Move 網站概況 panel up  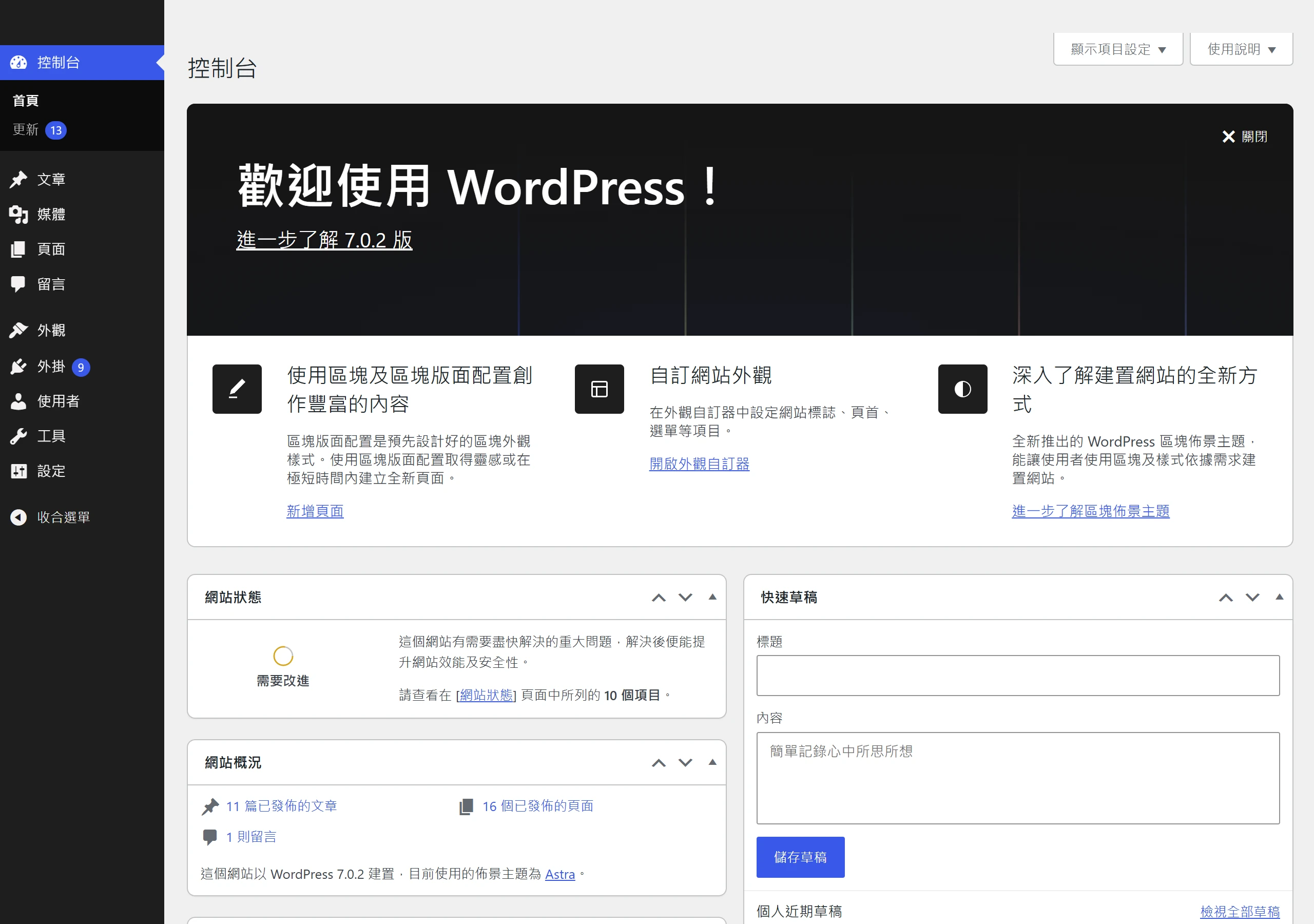click(x=659, y=763)
